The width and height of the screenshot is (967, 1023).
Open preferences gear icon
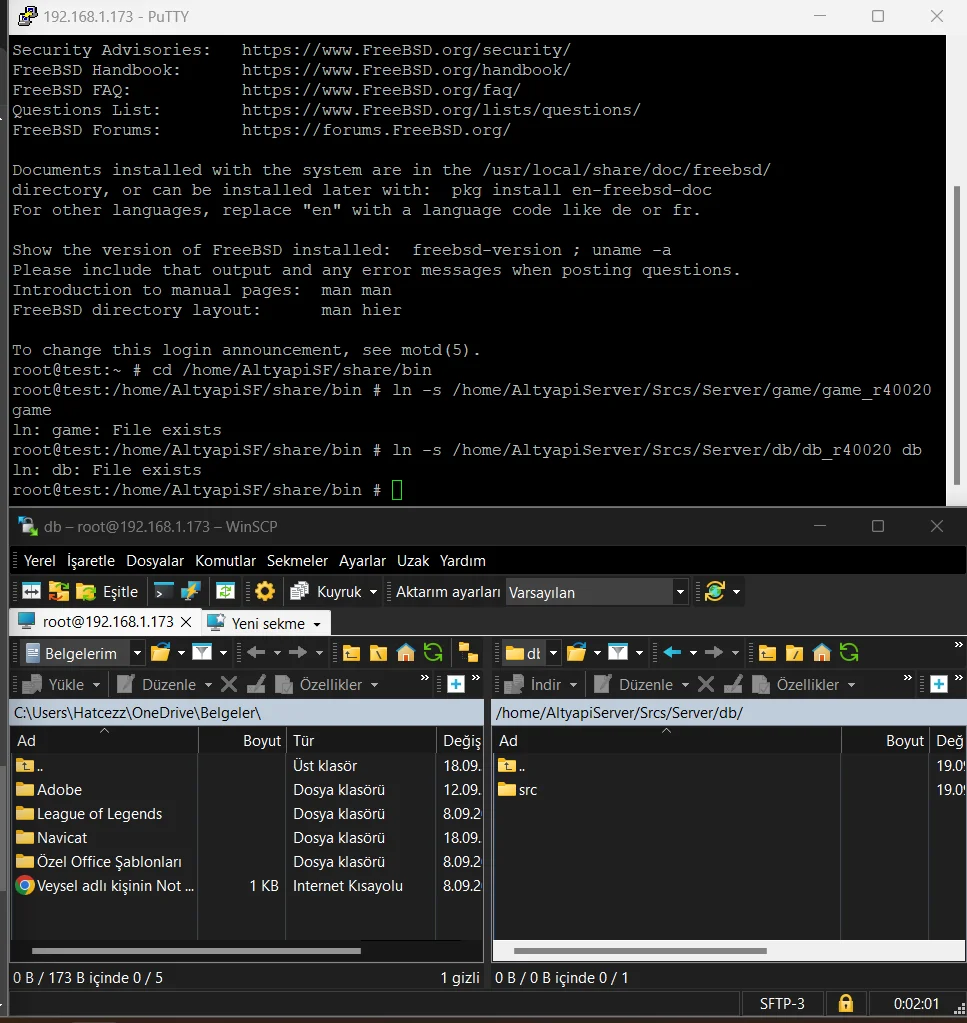(x=265, y=592)
